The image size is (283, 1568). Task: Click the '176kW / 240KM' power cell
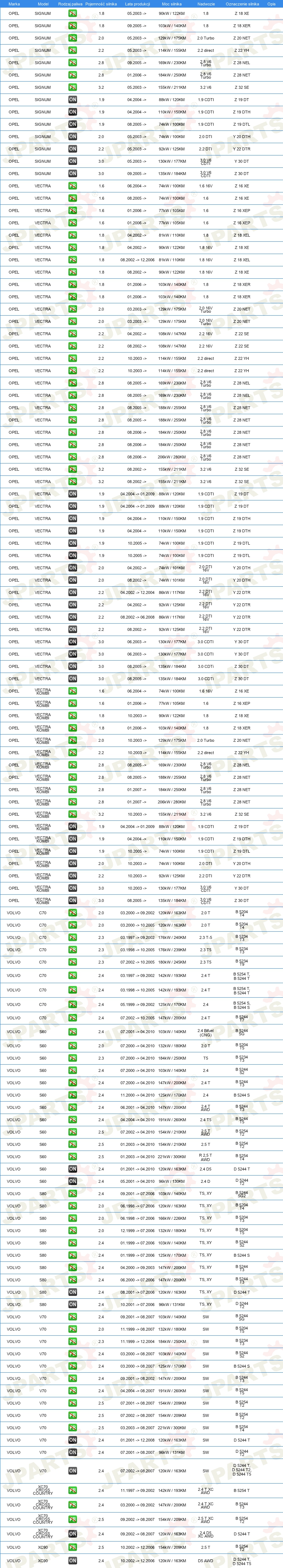tap(172, 937)
